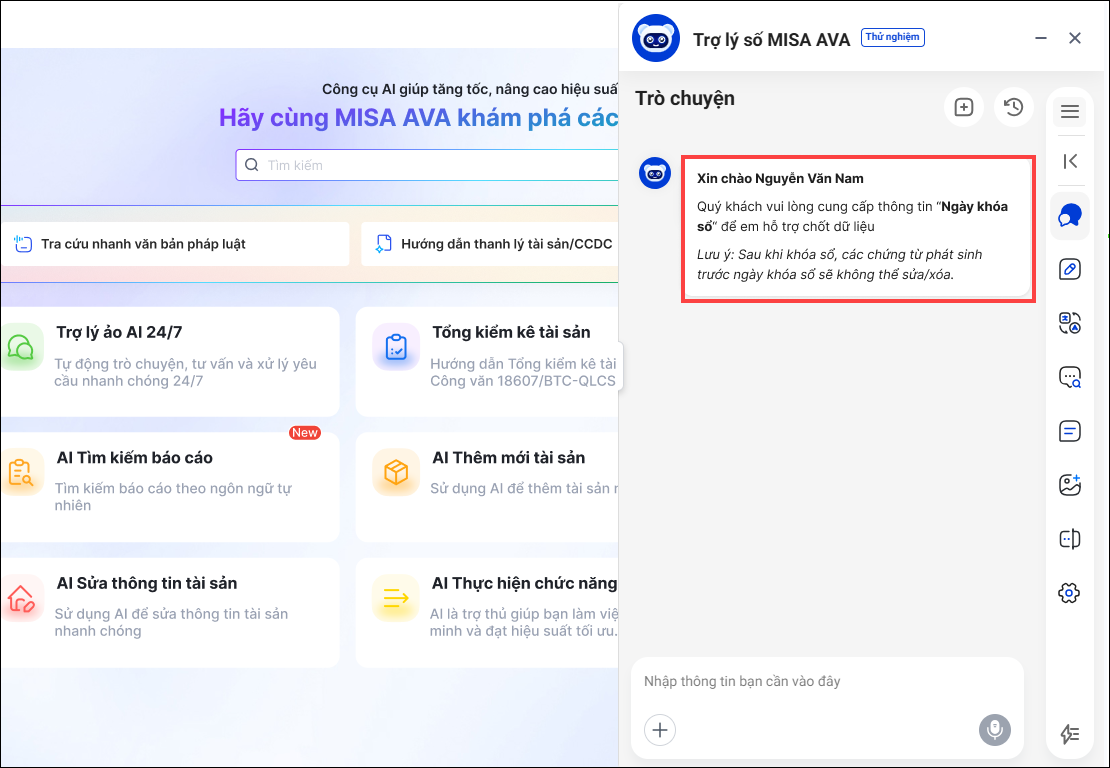Click the AI Sửa thông tin tài sản house icon
The width and height of the screenshot is (1110, 768).
click(21, 598)
